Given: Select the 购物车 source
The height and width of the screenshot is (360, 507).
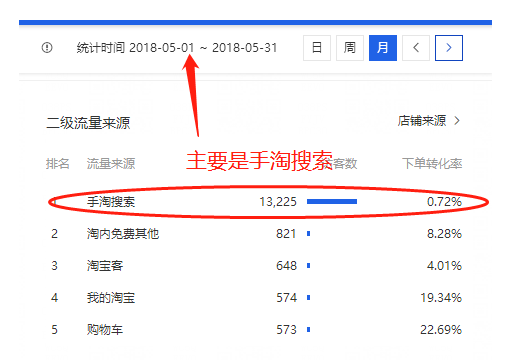Looking at the screenshot, I should 105,330.
